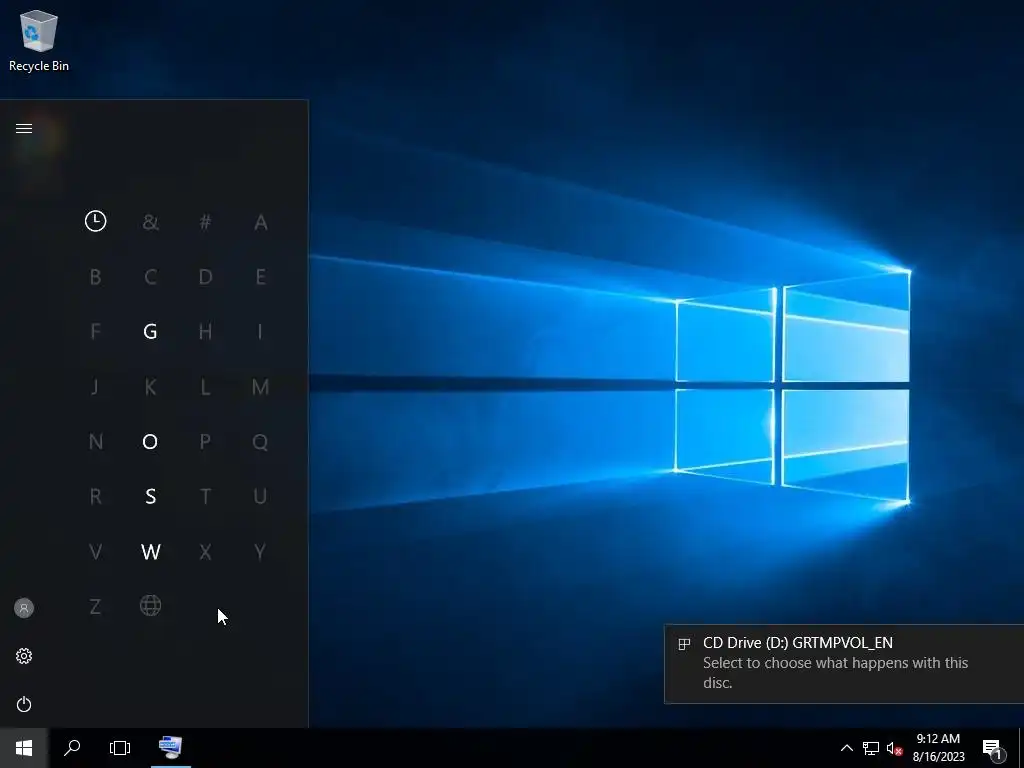Jump to apps starting with G

tap(150, 332)
